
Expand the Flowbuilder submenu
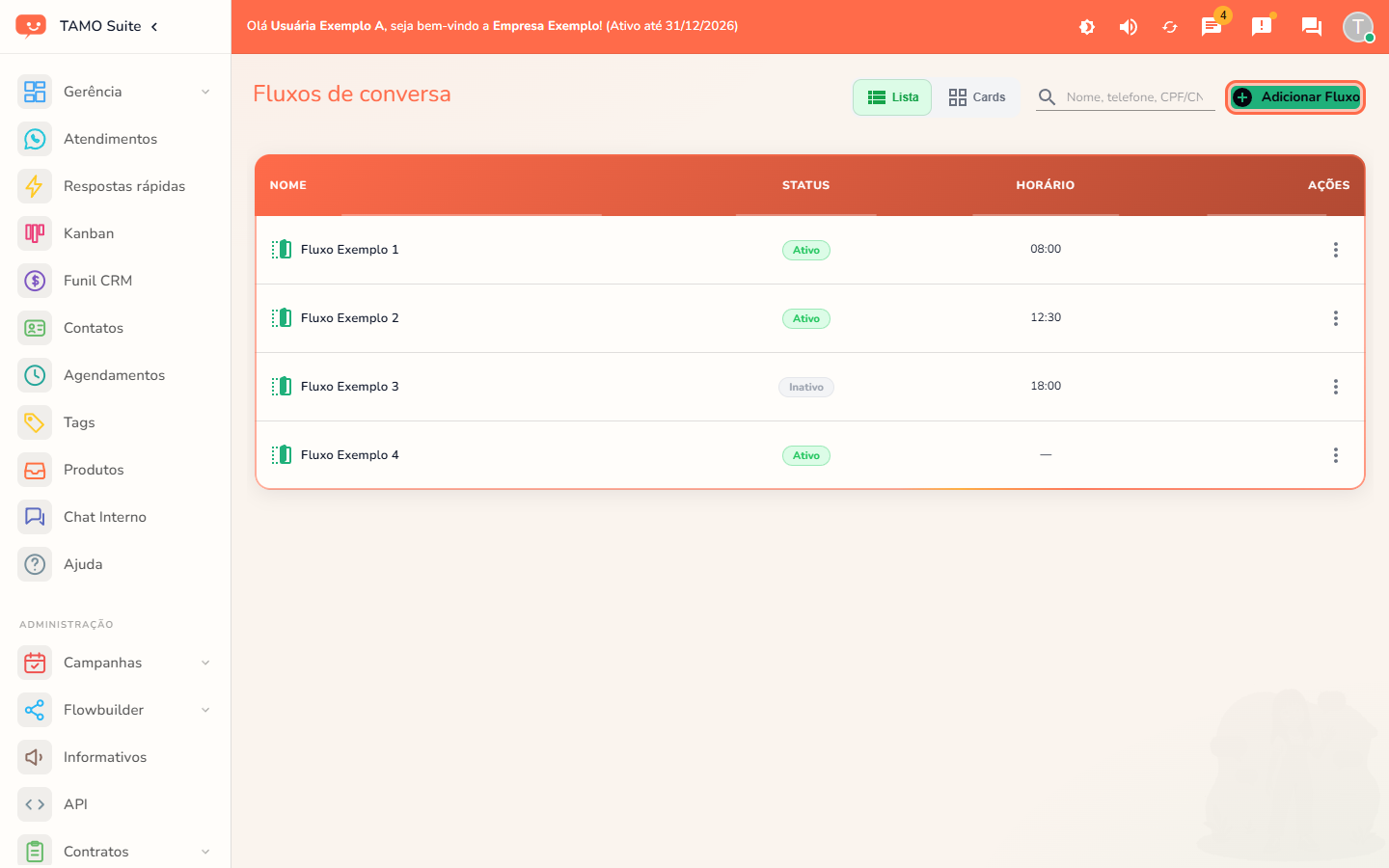(x=205, y=710)
